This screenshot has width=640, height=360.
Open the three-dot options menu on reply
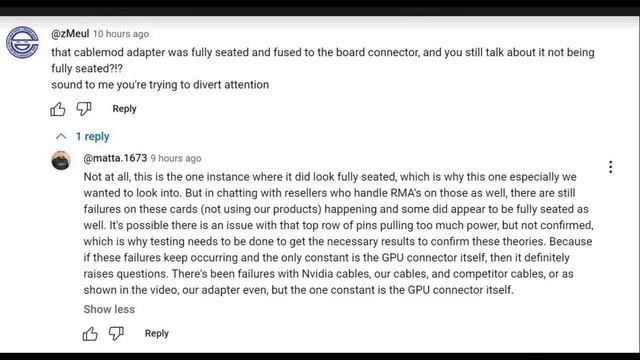pos(611,167)
